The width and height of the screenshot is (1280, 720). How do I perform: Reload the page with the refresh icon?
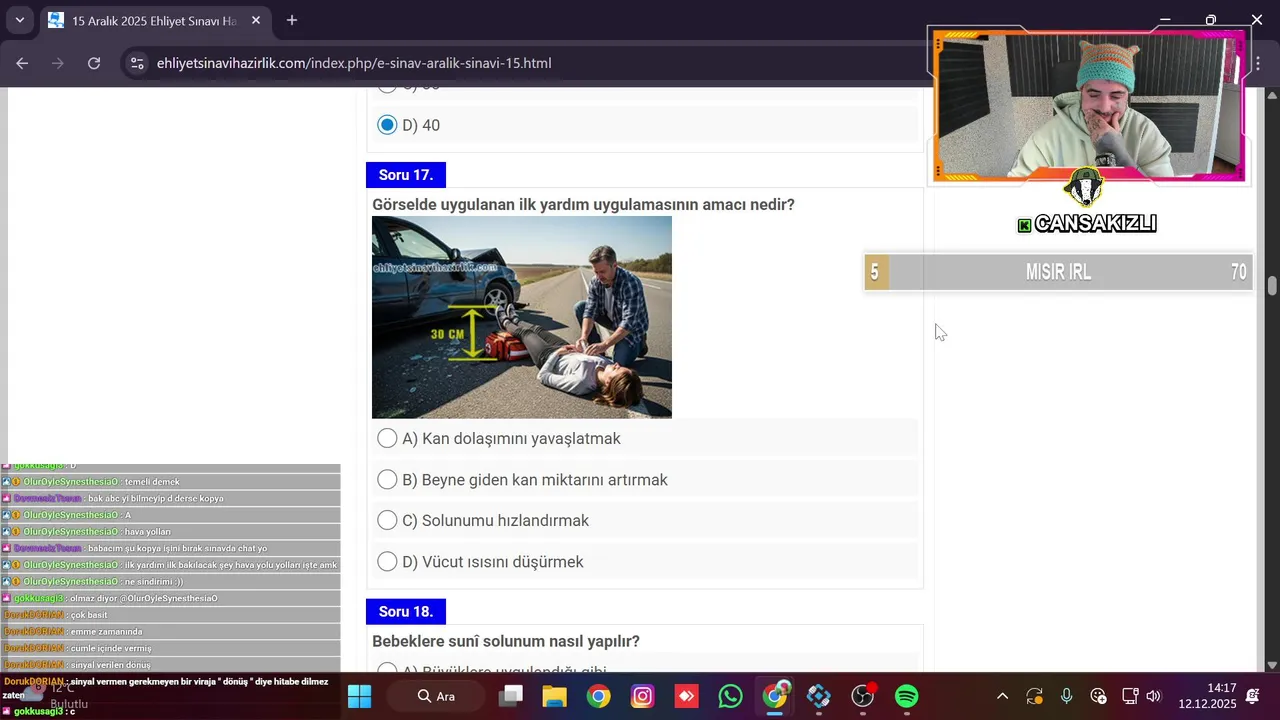(x=94, y=63)
